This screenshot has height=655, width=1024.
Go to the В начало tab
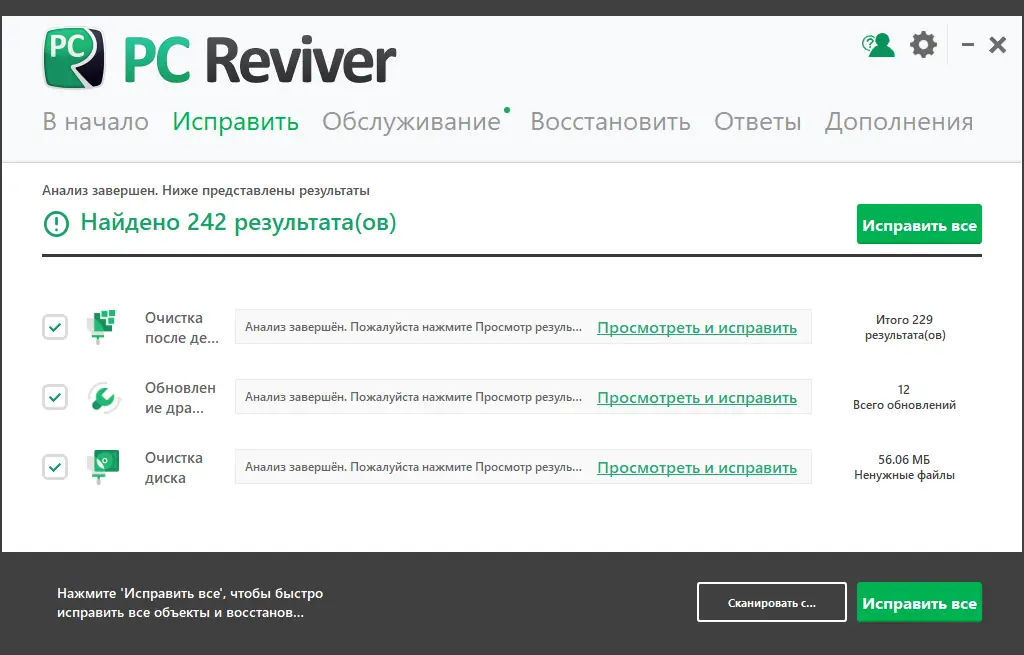(x=95, y=121)
